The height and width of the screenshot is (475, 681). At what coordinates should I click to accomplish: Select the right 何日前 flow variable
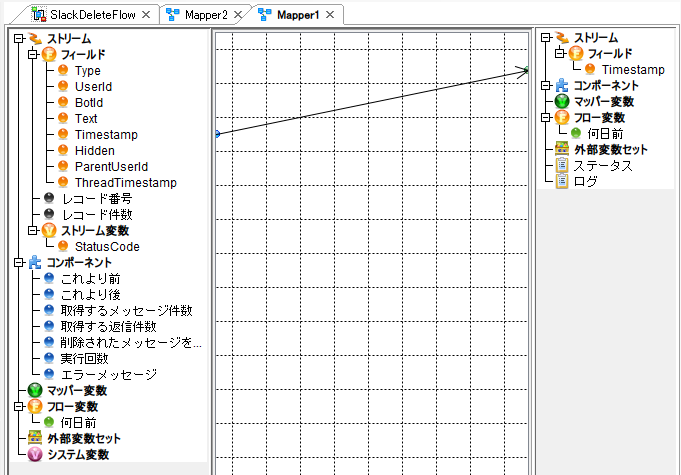click(x=605, y=133)
